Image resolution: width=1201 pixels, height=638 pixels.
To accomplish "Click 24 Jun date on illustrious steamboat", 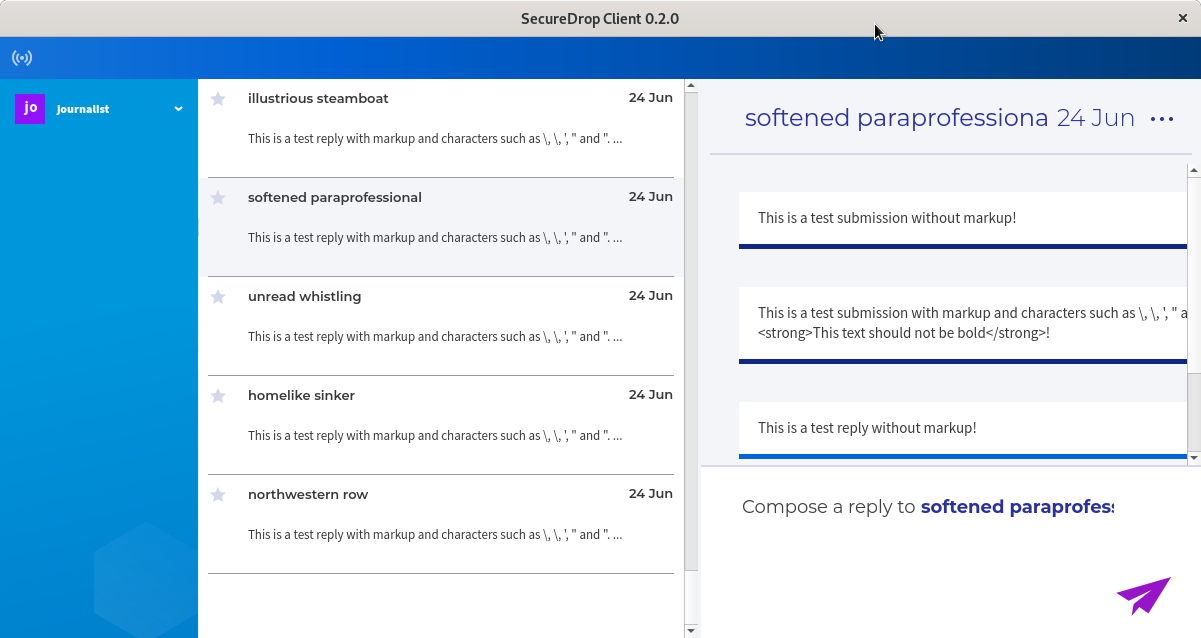I will tap(650, 98).
